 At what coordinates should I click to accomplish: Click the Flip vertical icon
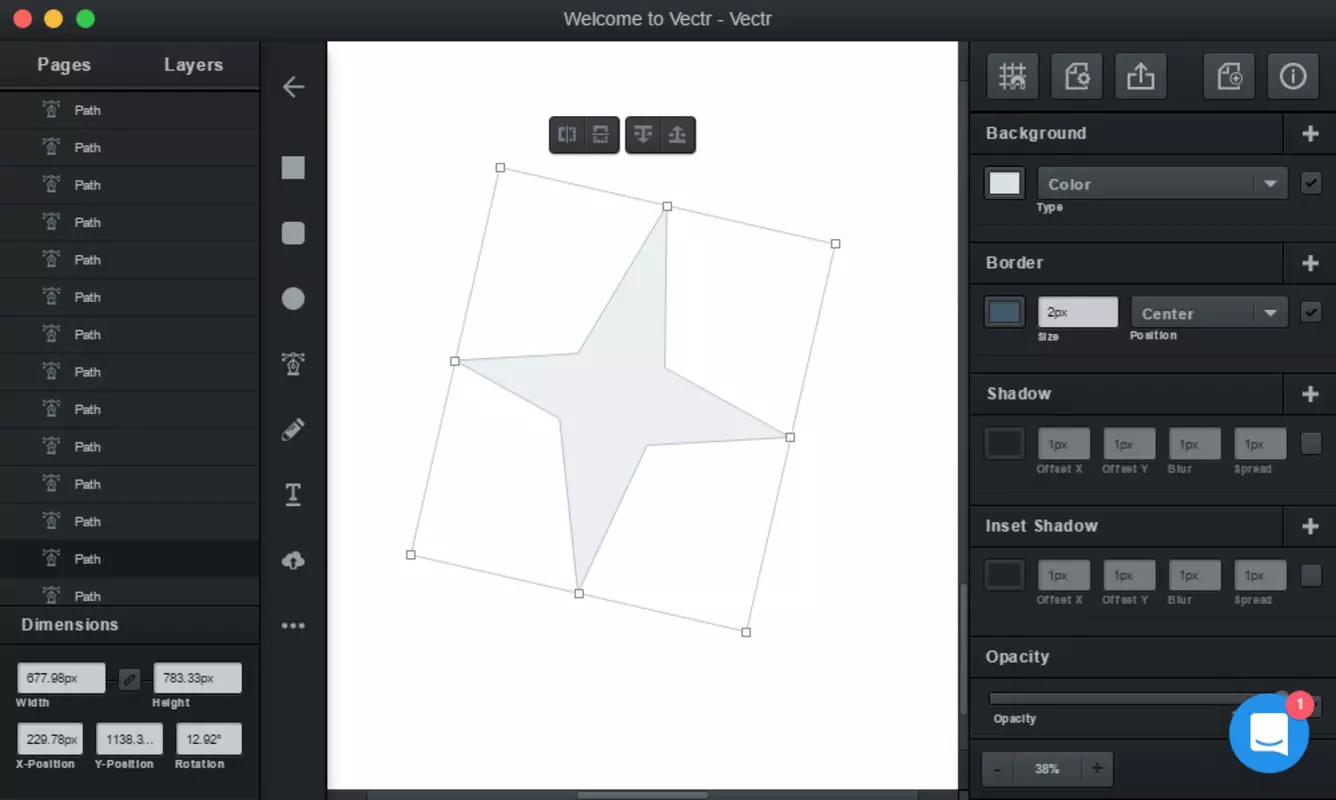[x=600, y=135]
